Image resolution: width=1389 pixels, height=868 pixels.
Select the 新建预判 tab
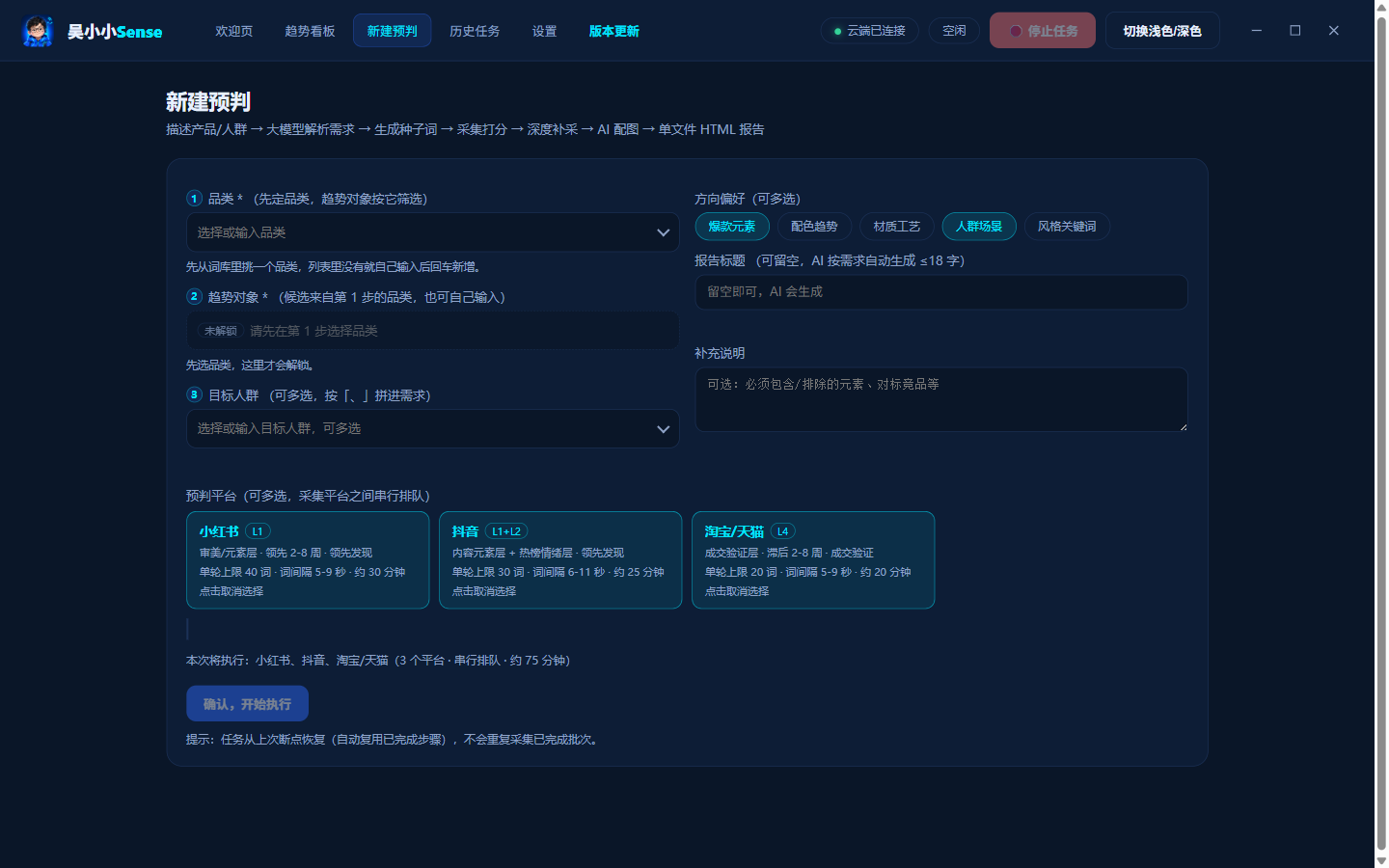[x=392, y=31]
